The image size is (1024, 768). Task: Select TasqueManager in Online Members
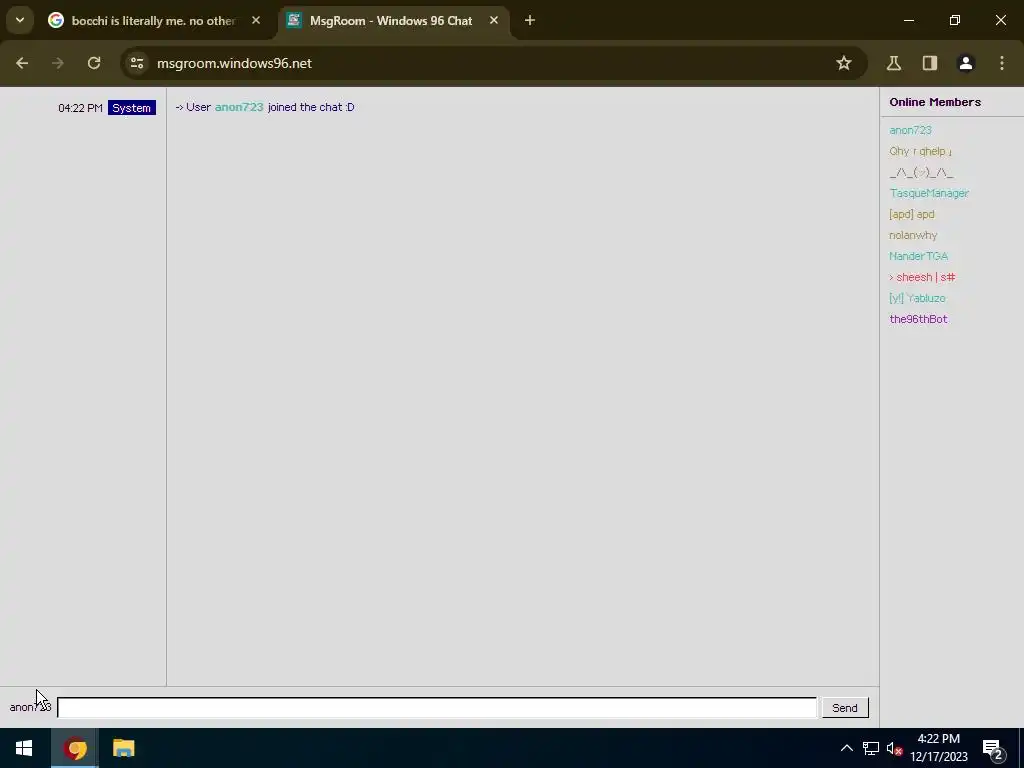[929, 193]
